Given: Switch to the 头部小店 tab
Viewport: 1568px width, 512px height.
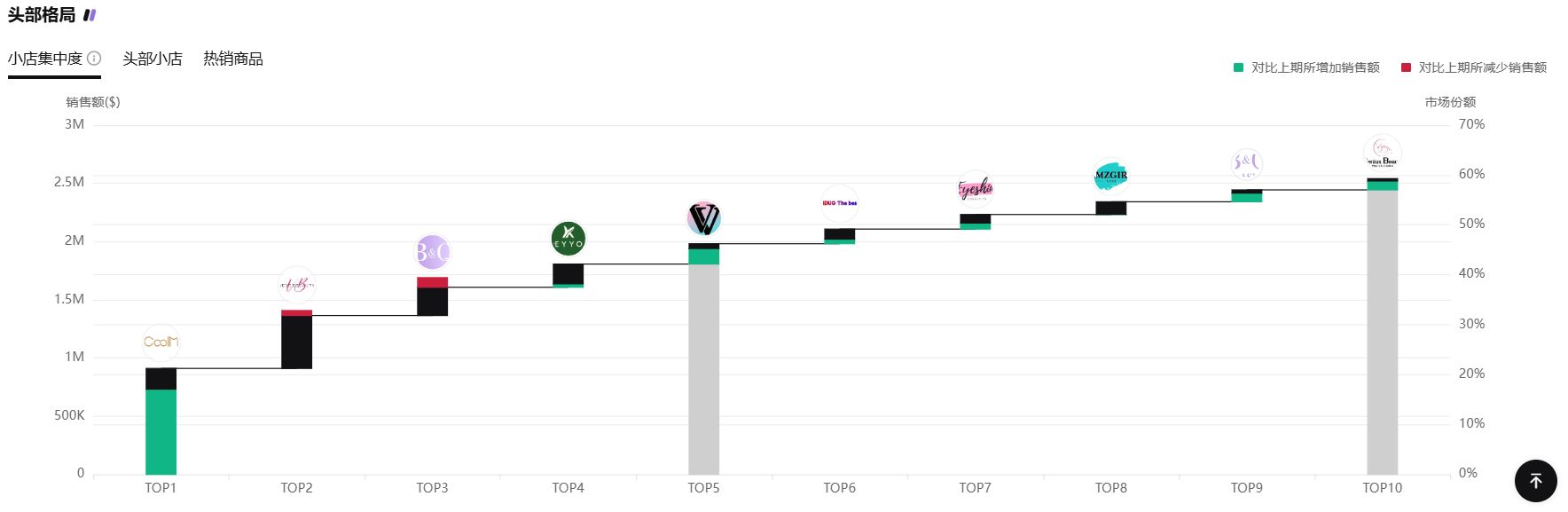Looking at the screenshot, I should [153, 59].
